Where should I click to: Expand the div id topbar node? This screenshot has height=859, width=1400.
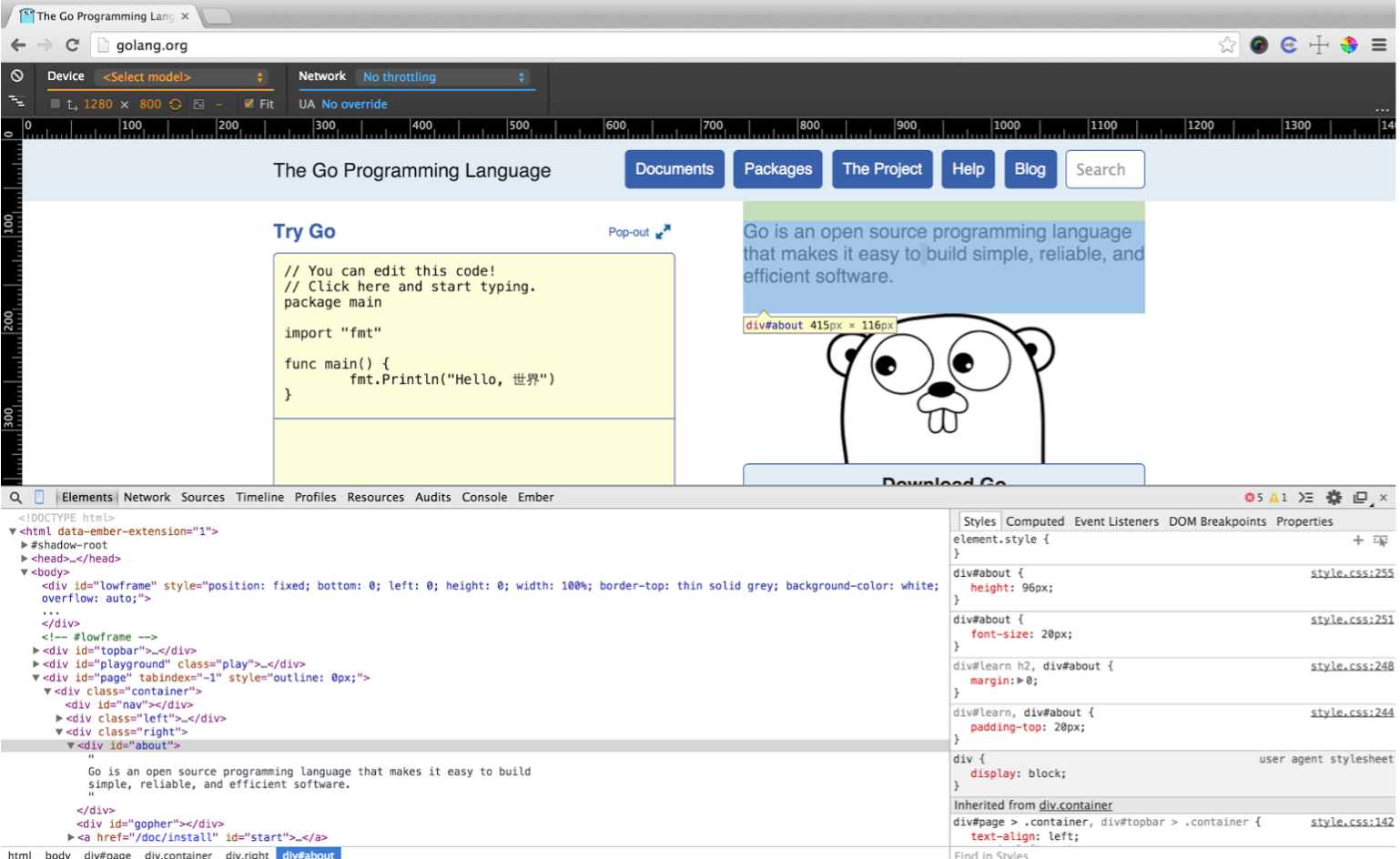[x=36, y=651]
